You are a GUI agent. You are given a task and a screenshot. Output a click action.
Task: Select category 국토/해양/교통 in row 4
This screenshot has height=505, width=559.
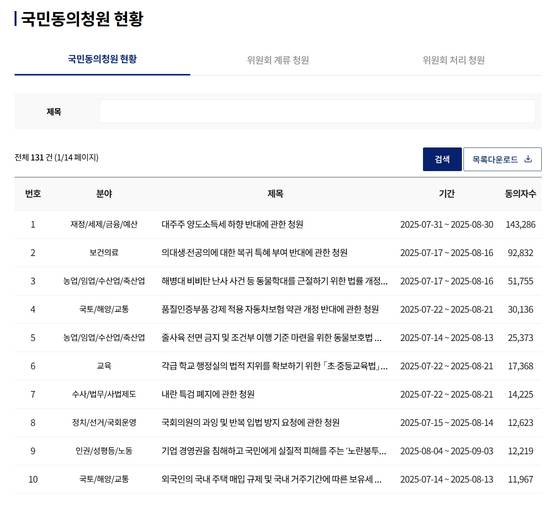point(104,309)
